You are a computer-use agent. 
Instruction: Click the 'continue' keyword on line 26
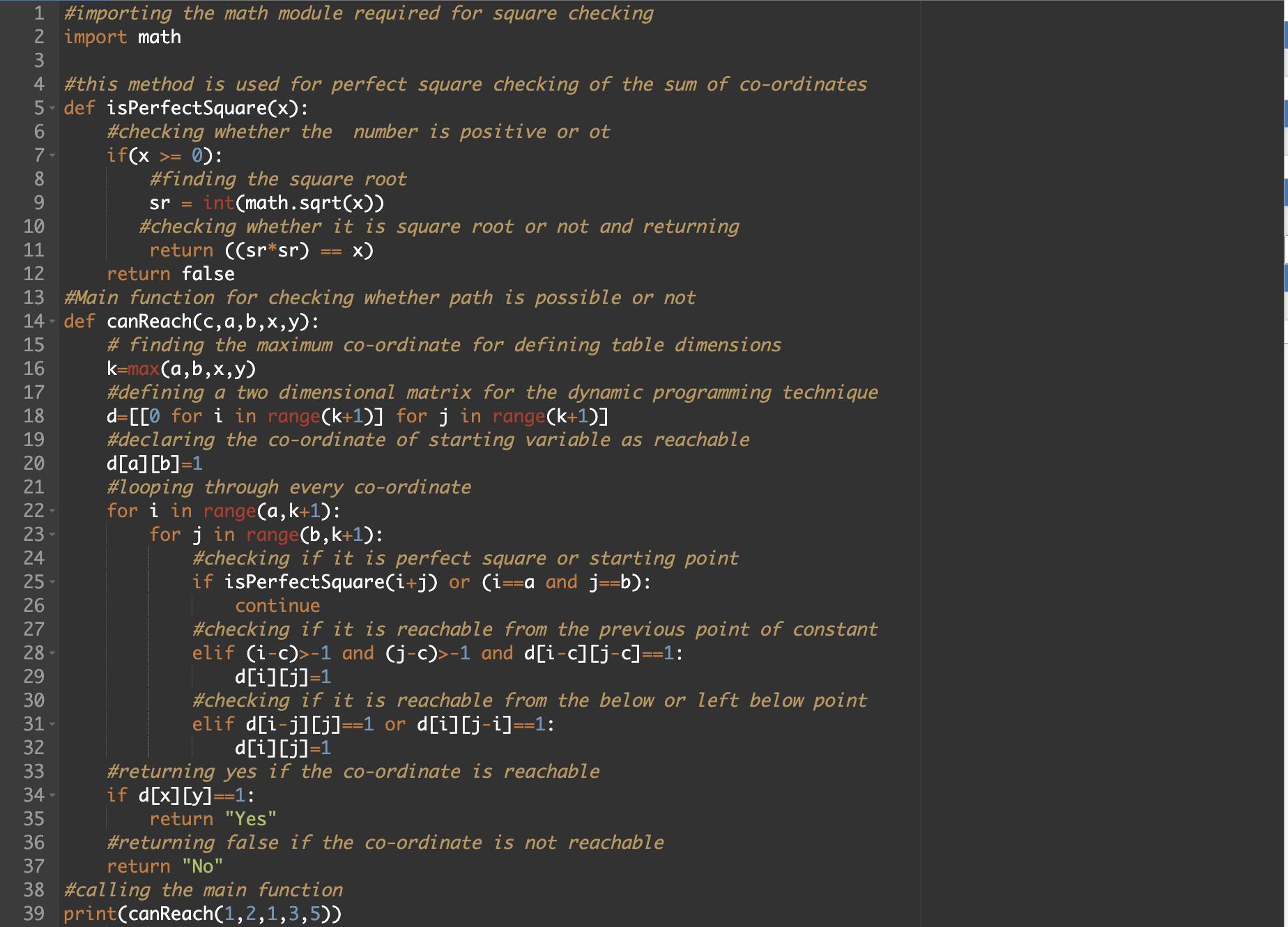[x=277, y=606]
